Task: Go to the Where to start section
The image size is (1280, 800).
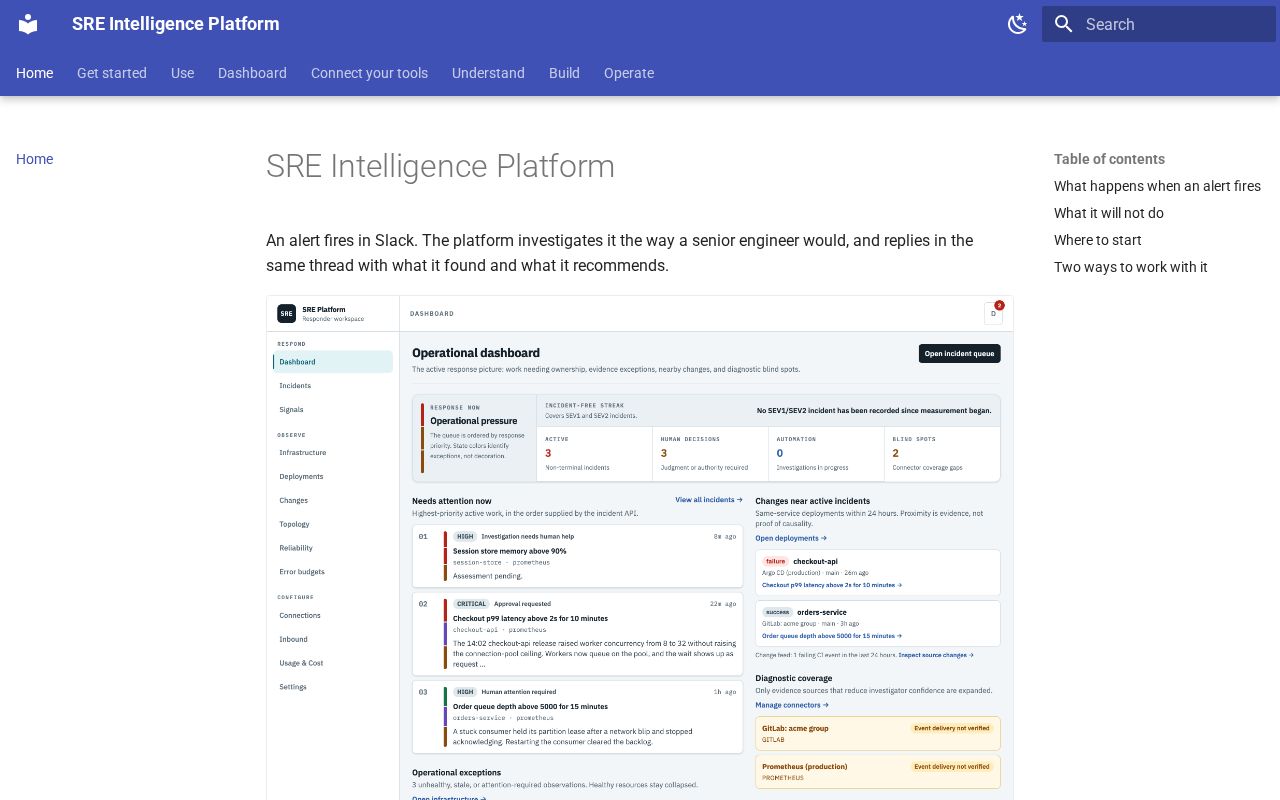Action: (1098, 240)
